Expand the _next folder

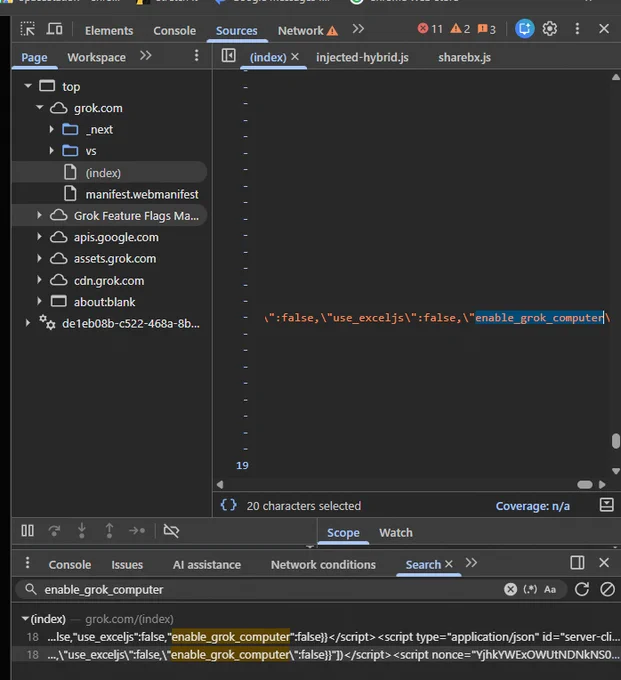tap(52, 129)
